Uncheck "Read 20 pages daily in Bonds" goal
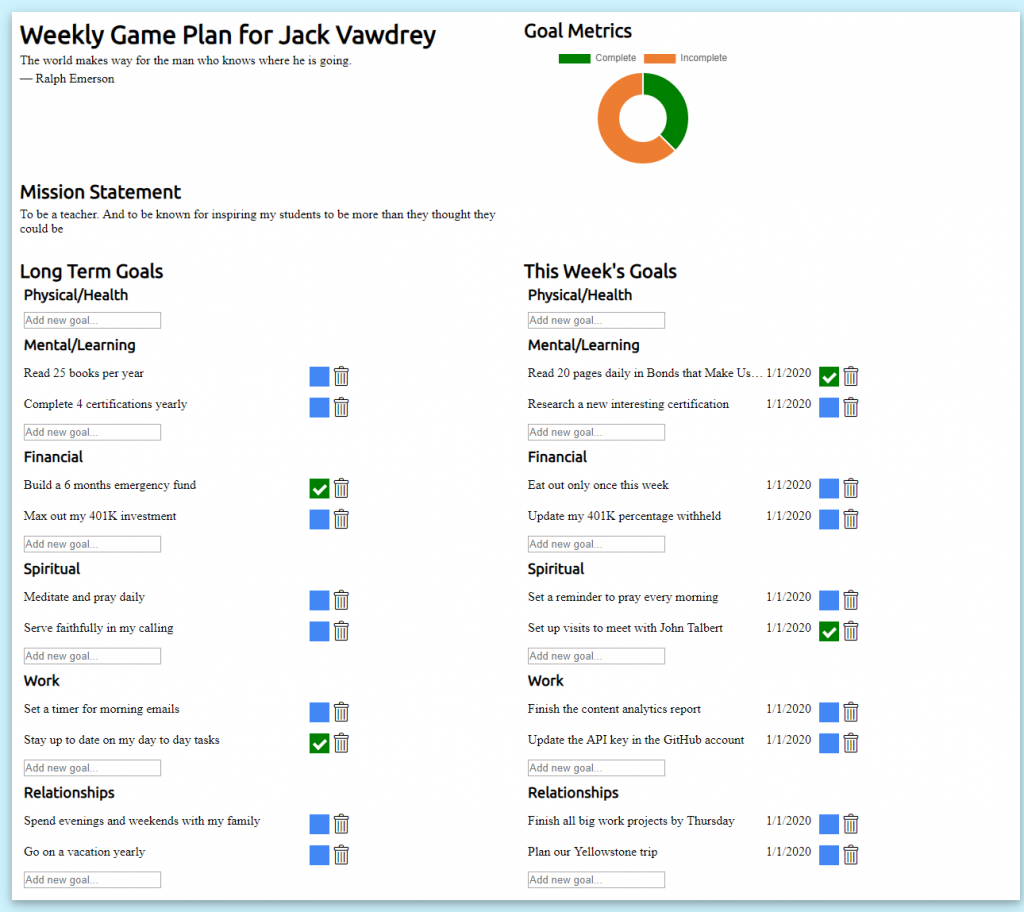 coord(828,376)
